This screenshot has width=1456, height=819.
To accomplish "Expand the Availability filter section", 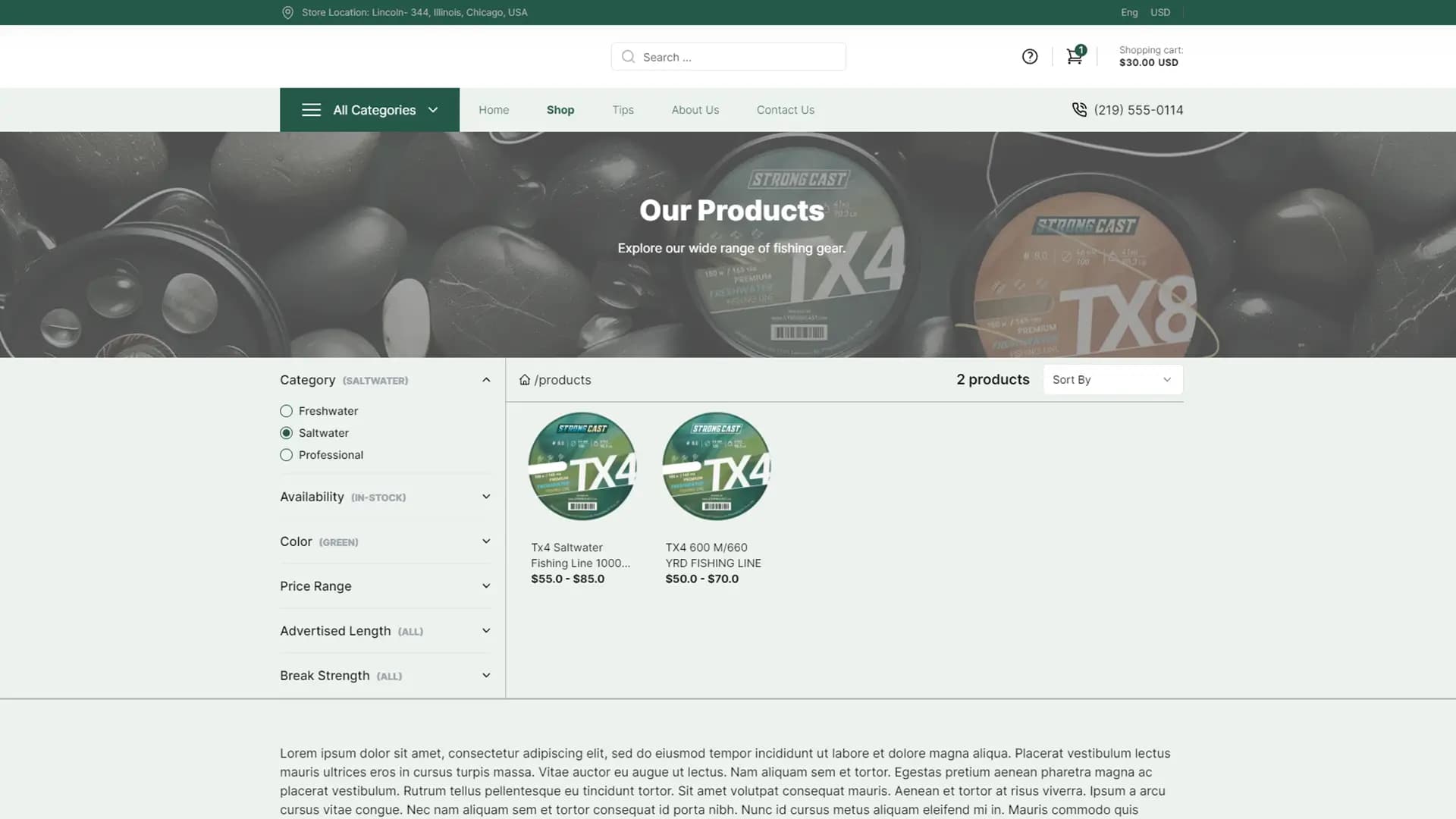I will [485, 497].
